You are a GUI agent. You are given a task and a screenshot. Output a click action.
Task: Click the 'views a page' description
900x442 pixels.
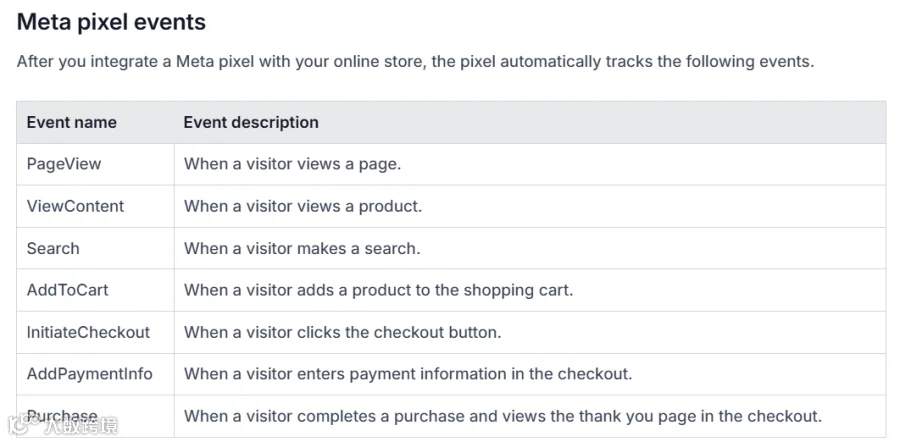(x=292, y=164)
